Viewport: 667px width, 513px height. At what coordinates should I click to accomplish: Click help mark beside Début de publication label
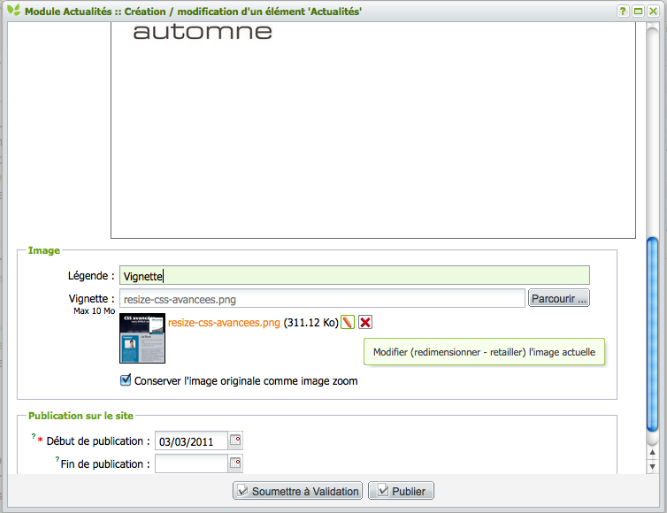33,437
